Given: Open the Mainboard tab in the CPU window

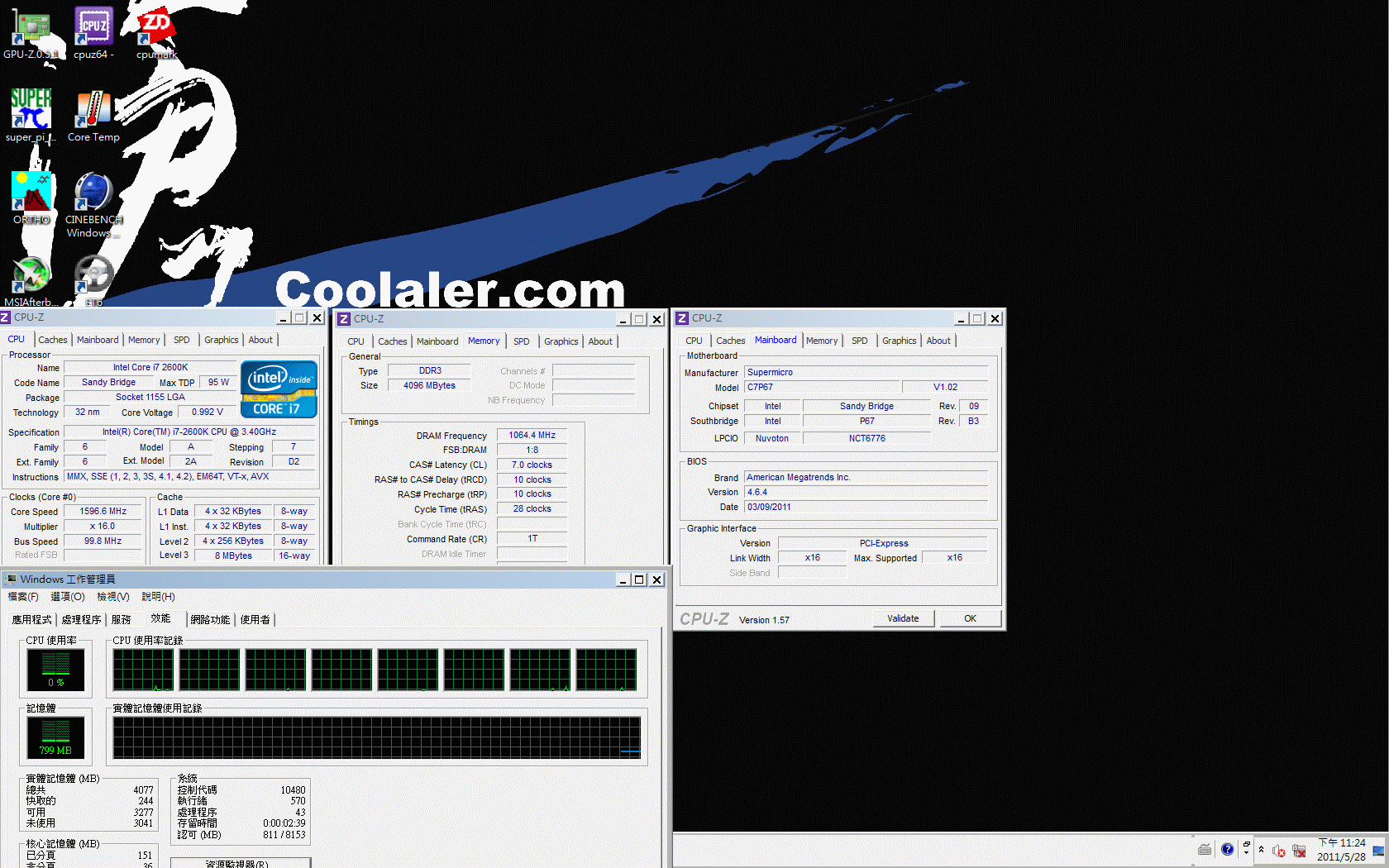Looking at the screenshot, I should 98,340.
